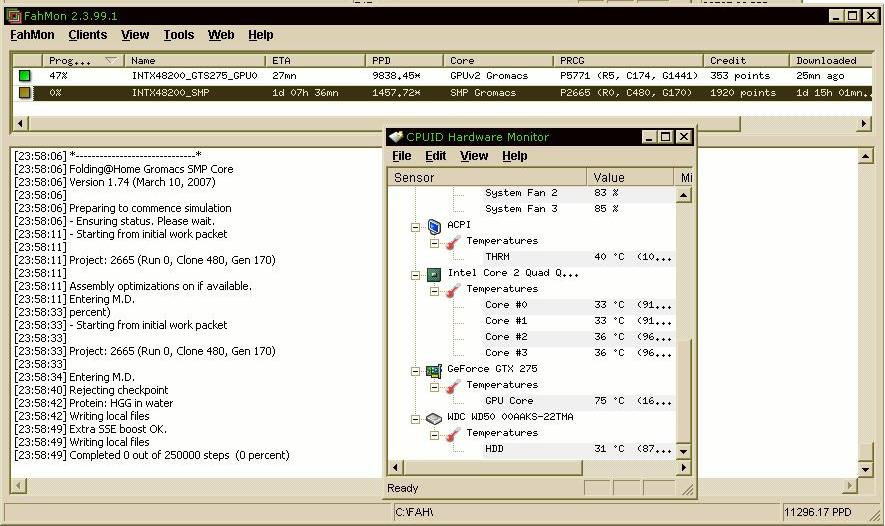Collapse Temperatures node under WDC WD50

click(434, 435)
